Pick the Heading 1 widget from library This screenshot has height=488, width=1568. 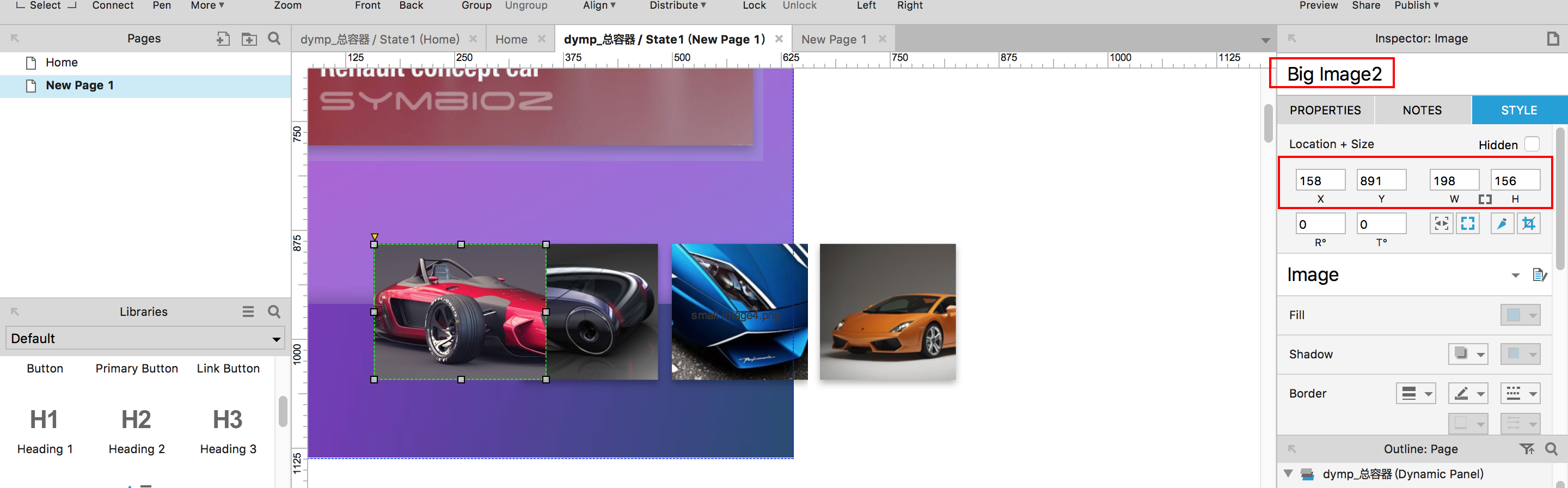click(x=45, y=431)
